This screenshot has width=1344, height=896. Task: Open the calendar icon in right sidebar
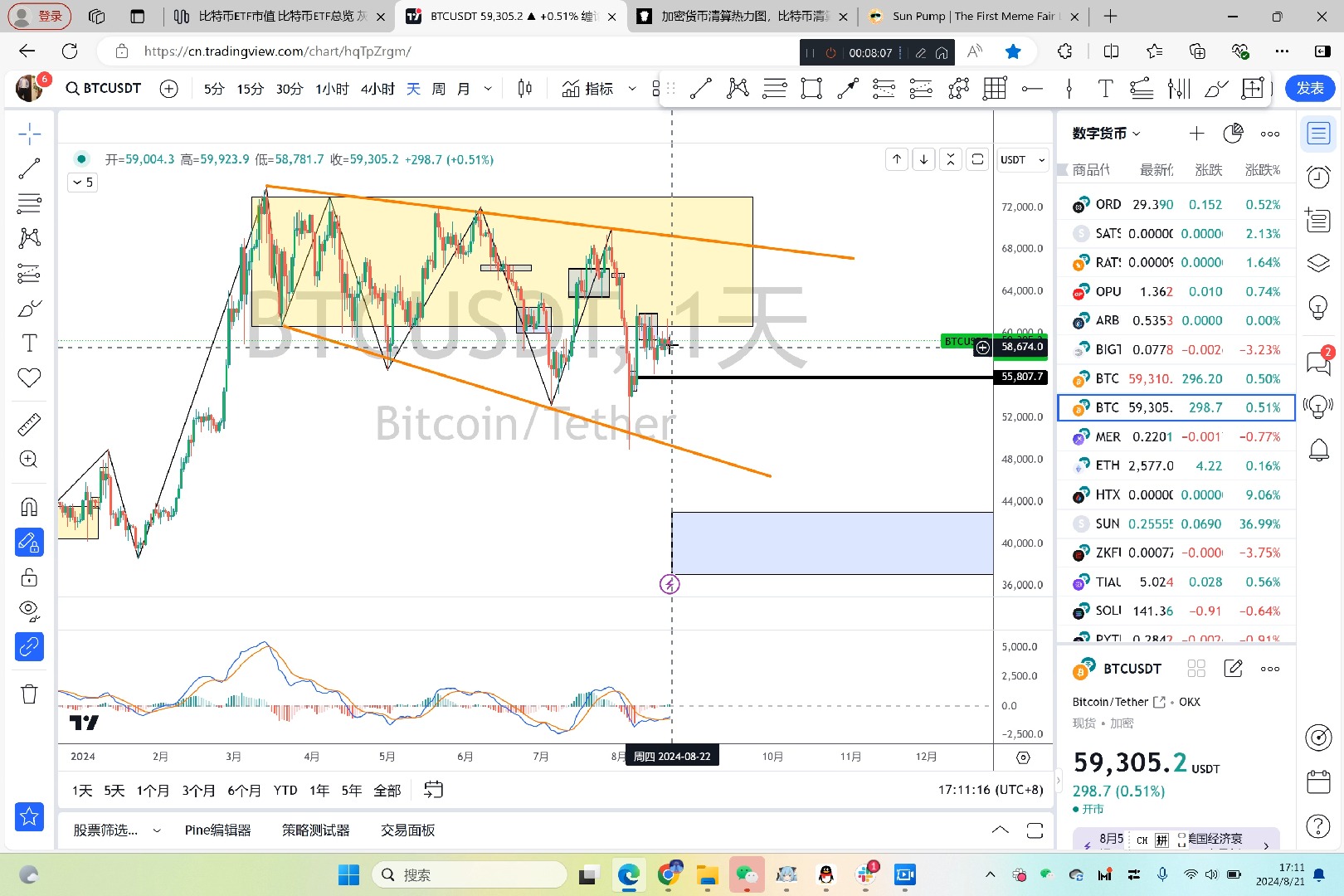pos(1318,782)
